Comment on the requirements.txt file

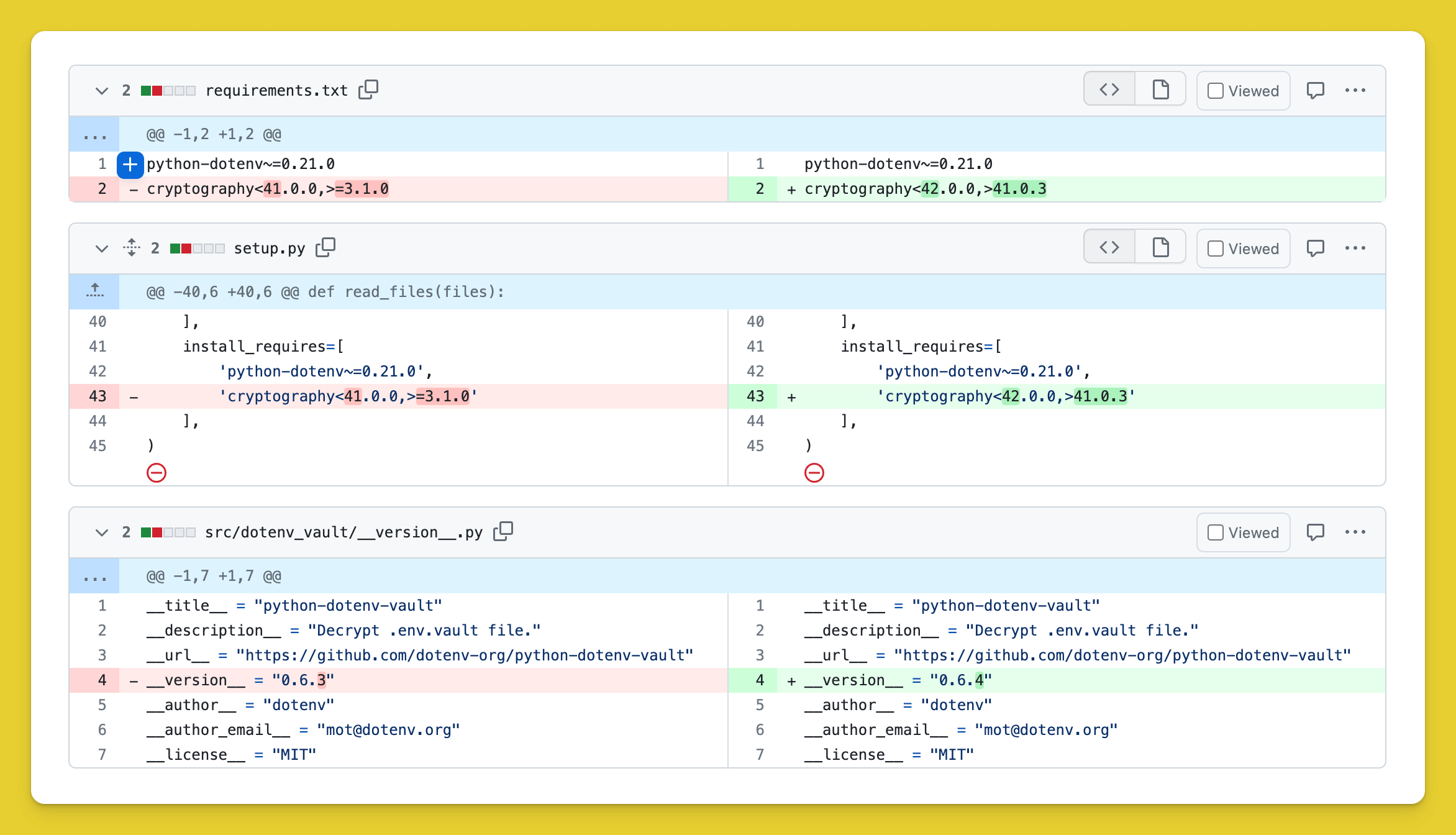click(1316, 90)
